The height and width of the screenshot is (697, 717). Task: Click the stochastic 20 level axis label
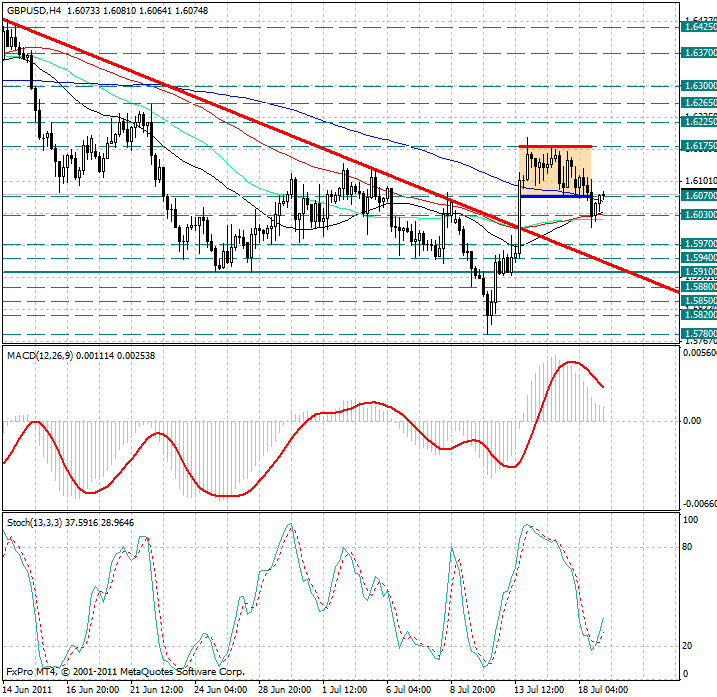(x=687, y=646)
